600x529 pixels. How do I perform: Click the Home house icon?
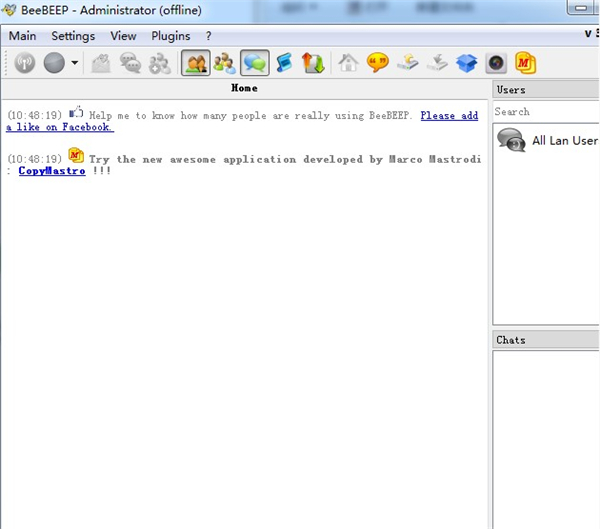(348, 63)
